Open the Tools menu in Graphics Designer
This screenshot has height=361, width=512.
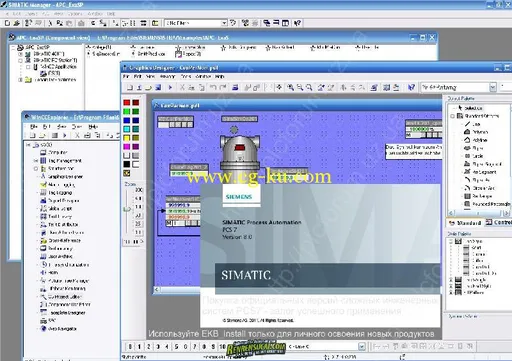(186, 76)
